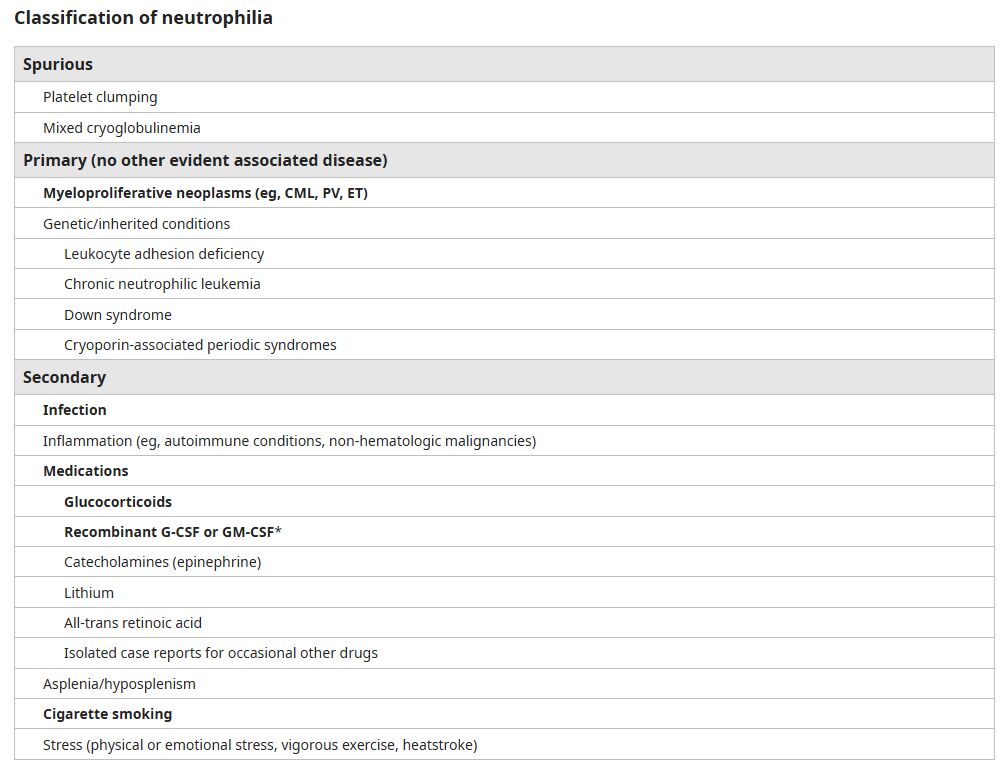Click the Cryoporin-associated periodic syndromes entry
This screenshot has height=769, width=1001.
[200, 345]
